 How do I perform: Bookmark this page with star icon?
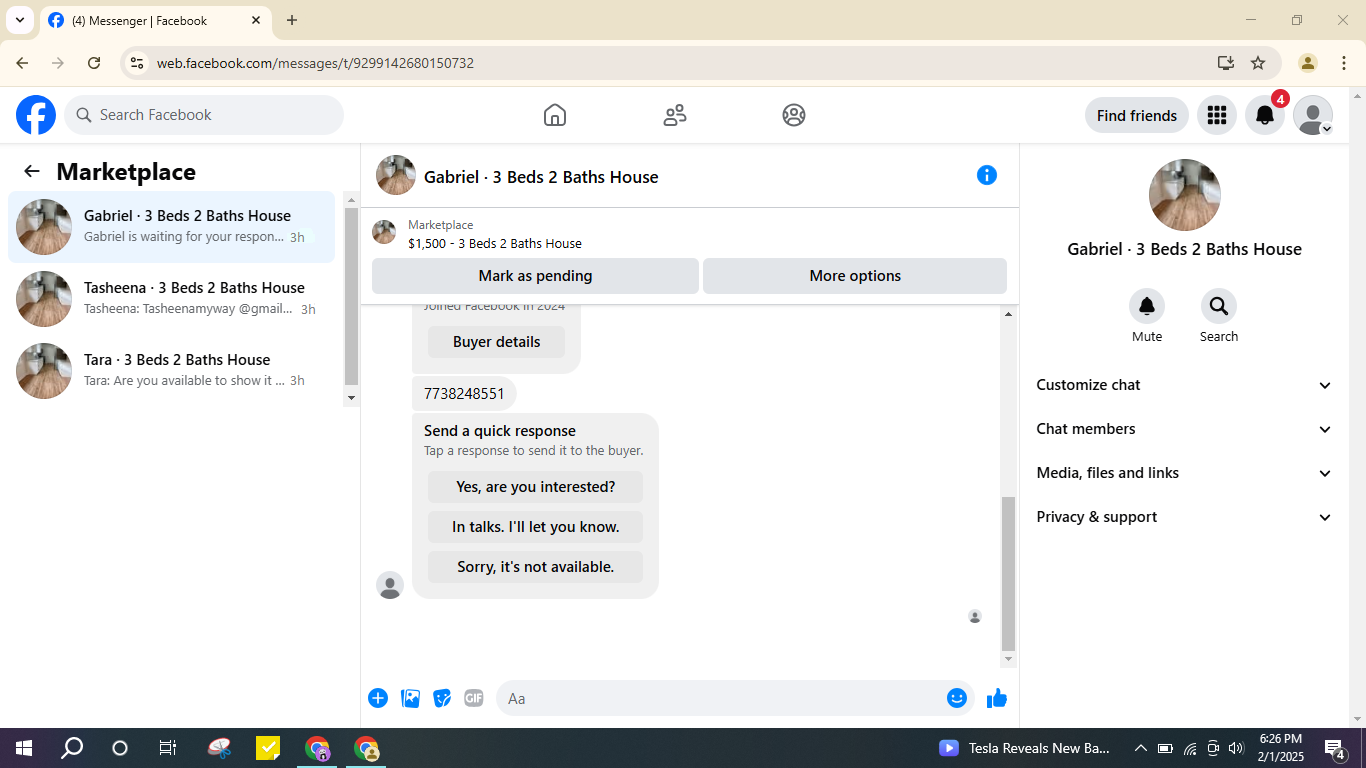(x=1258, y=63)
